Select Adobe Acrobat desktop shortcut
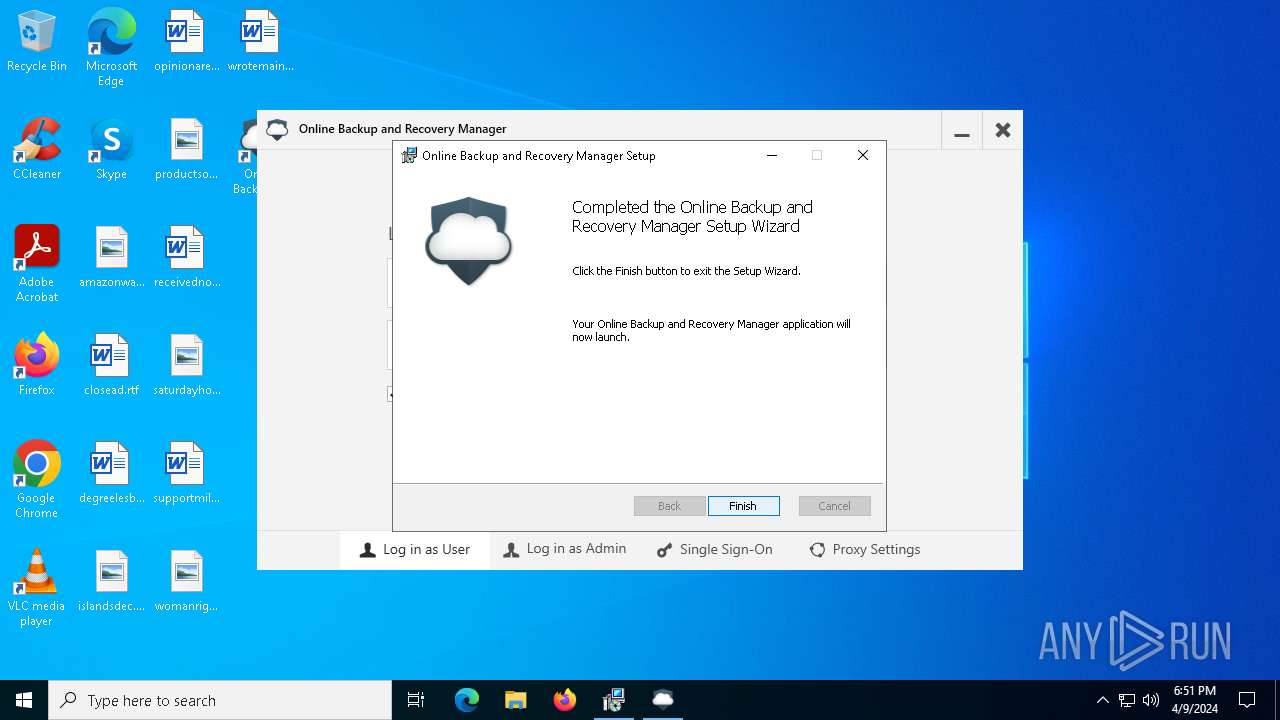Viewport: 1280px width, 720px height. click(37, 264)
